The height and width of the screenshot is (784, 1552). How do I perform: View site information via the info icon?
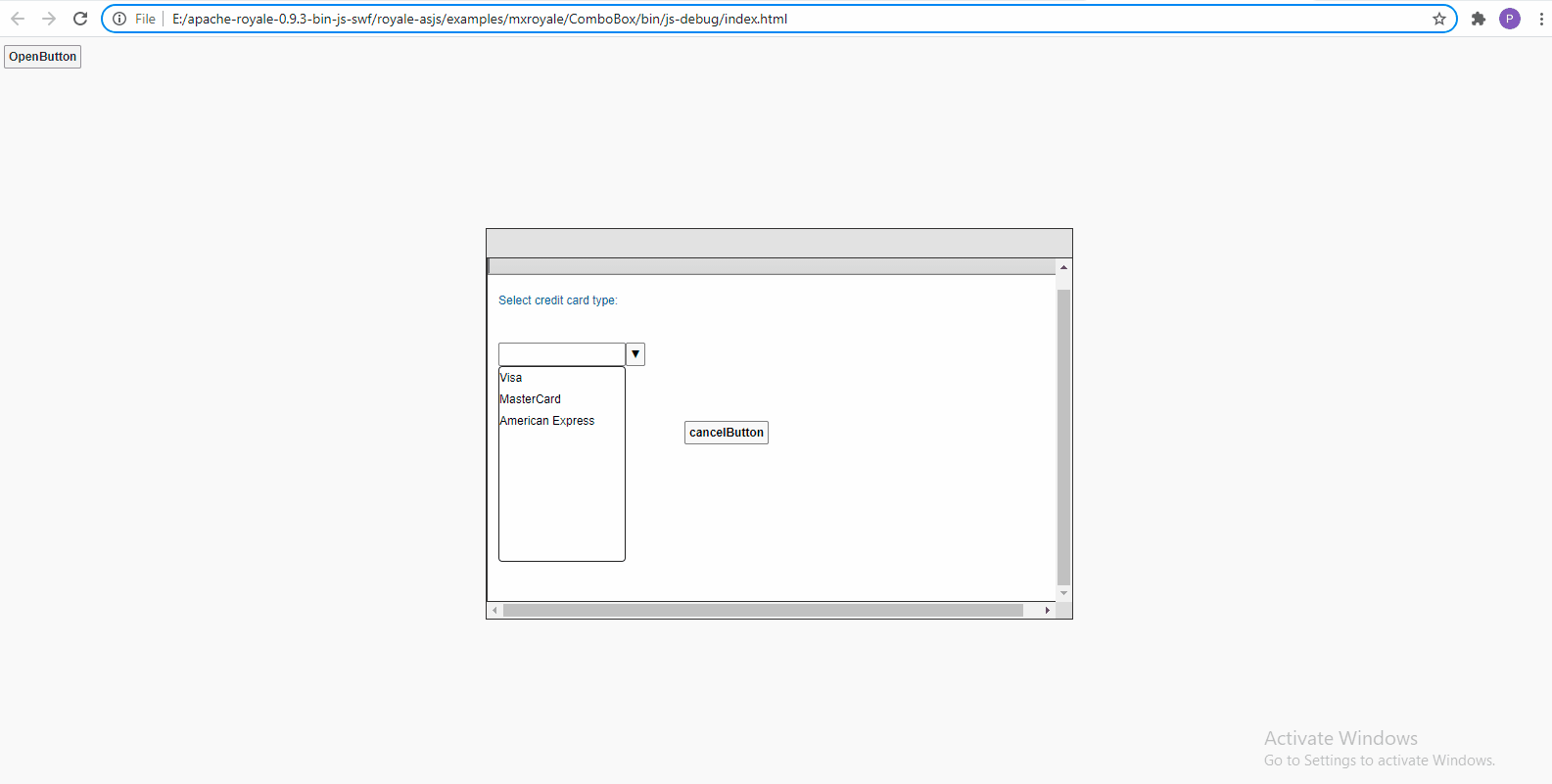119,19
